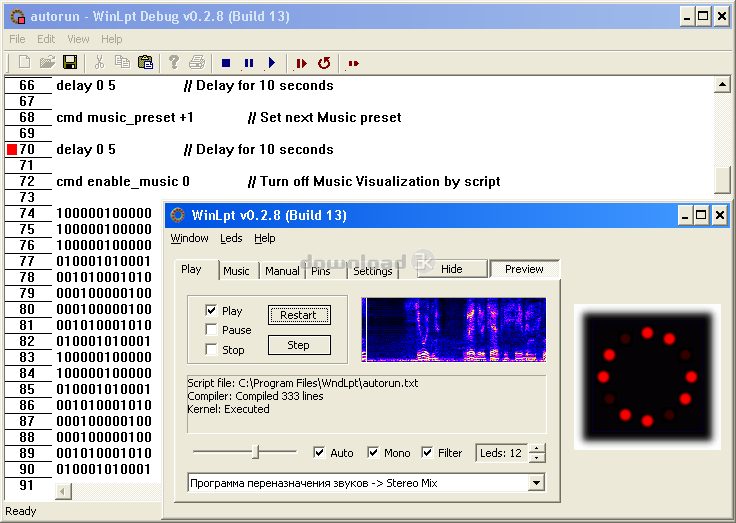Viewport: 736px width, 523px height.
Task: Click the audio spectrogram display
Action: [454, 330]
